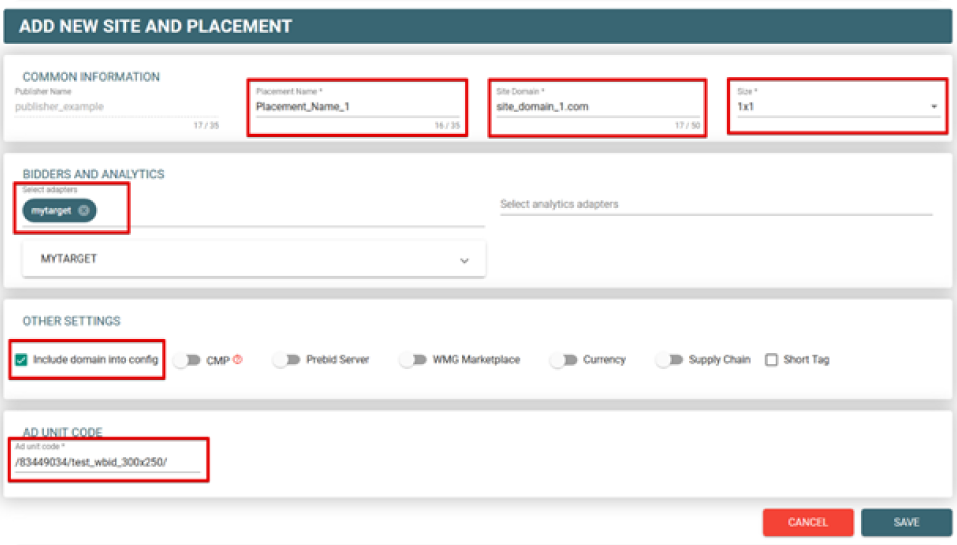Enable the Supply Chain switch
The width and height of the screenshot is (957, 545).
(x=670, y=359)
